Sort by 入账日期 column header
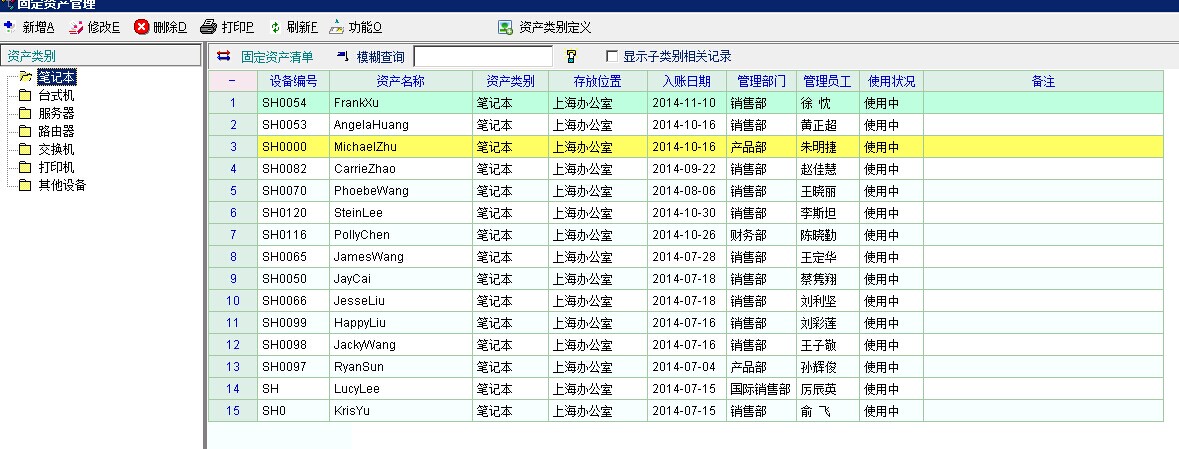This screenshot has height=449, width=1179. [x=686, y=81]
